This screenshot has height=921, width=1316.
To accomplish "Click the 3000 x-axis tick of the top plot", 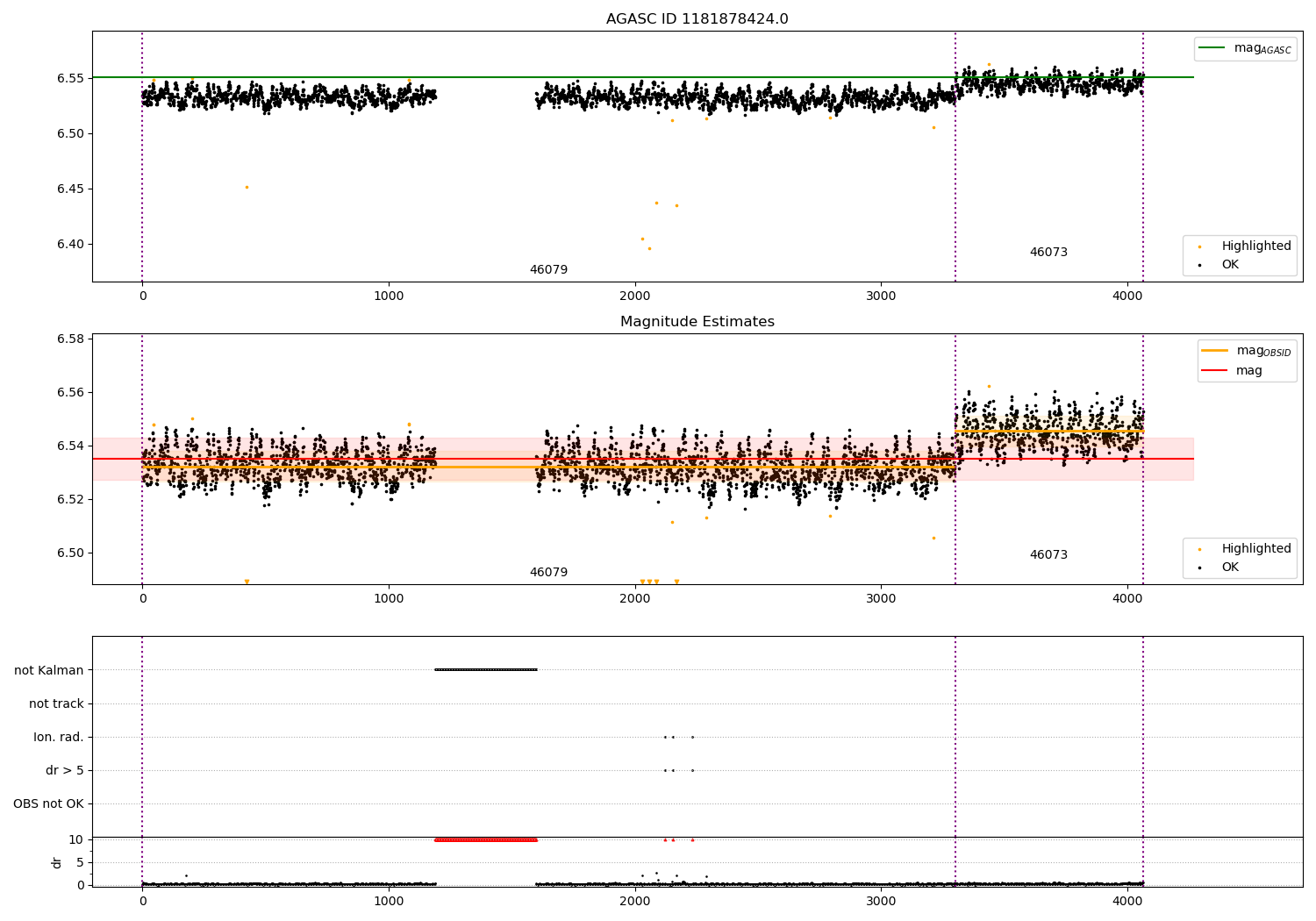I will (881, 296).
